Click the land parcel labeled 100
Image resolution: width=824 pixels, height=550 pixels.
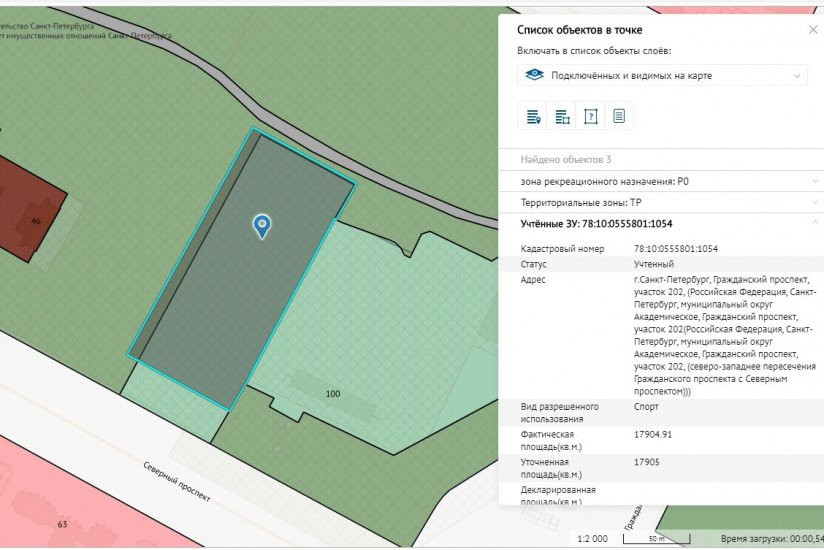pyautogui.click(x=333, y=394)
